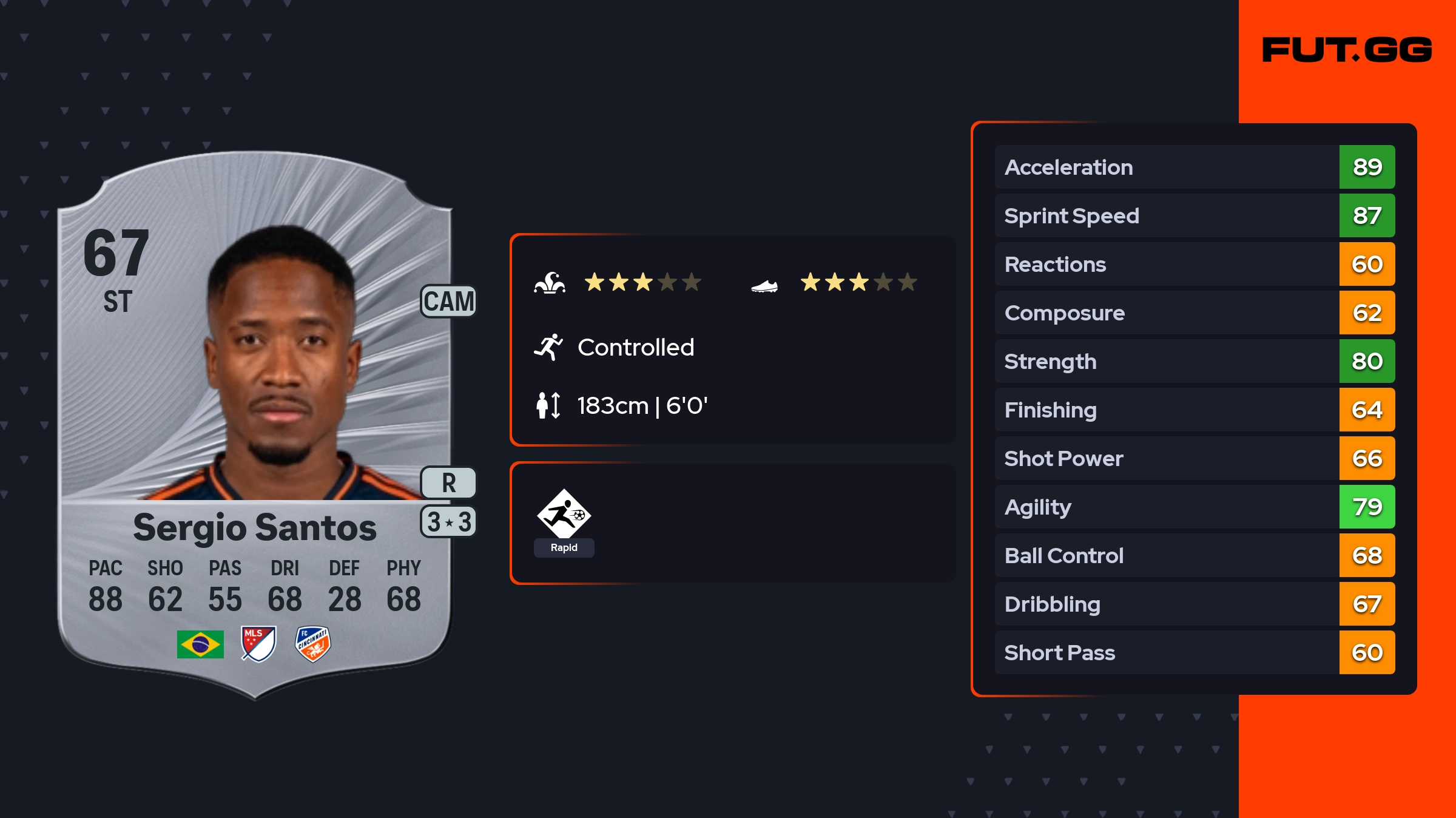This screenshot has height=818, width=1456.
Task: Click the green Sprint Speed 87 value
Action: (1367, 215)
